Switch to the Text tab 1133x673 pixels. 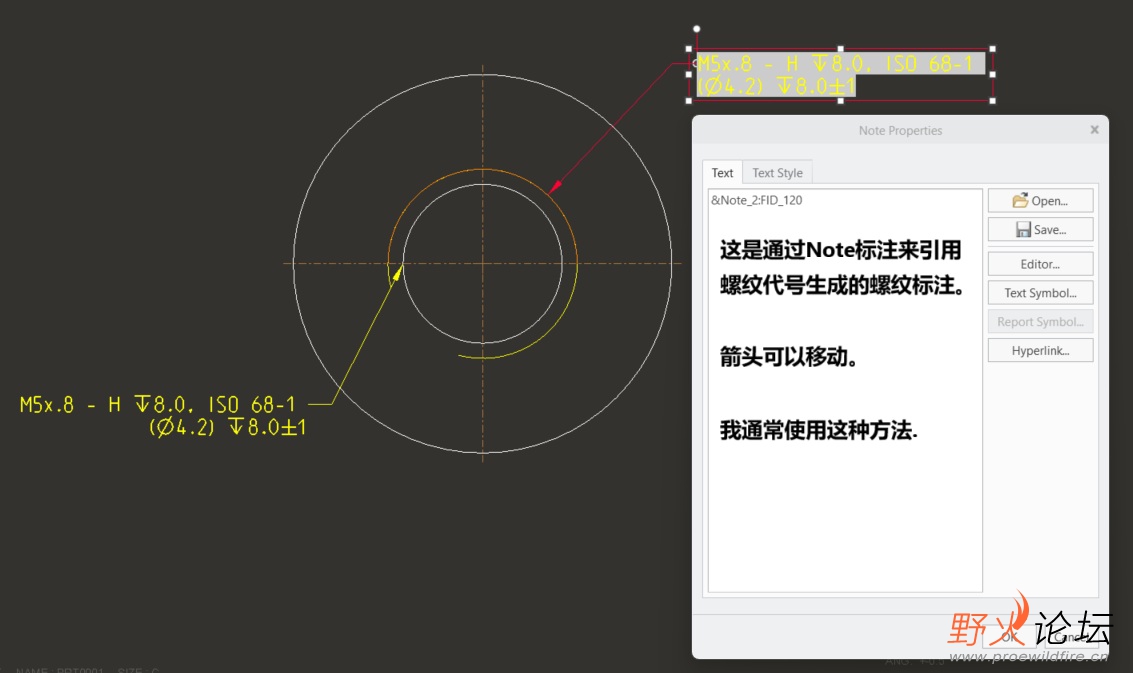722,173
